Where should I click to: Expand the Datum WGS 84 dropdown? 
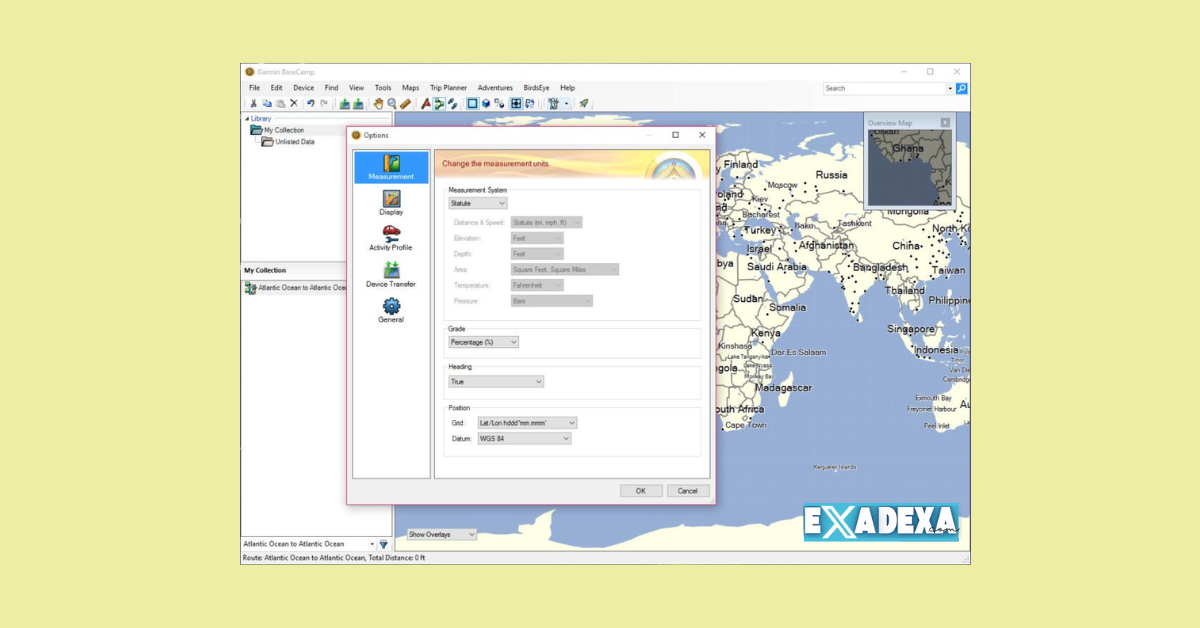click(524, 438)
